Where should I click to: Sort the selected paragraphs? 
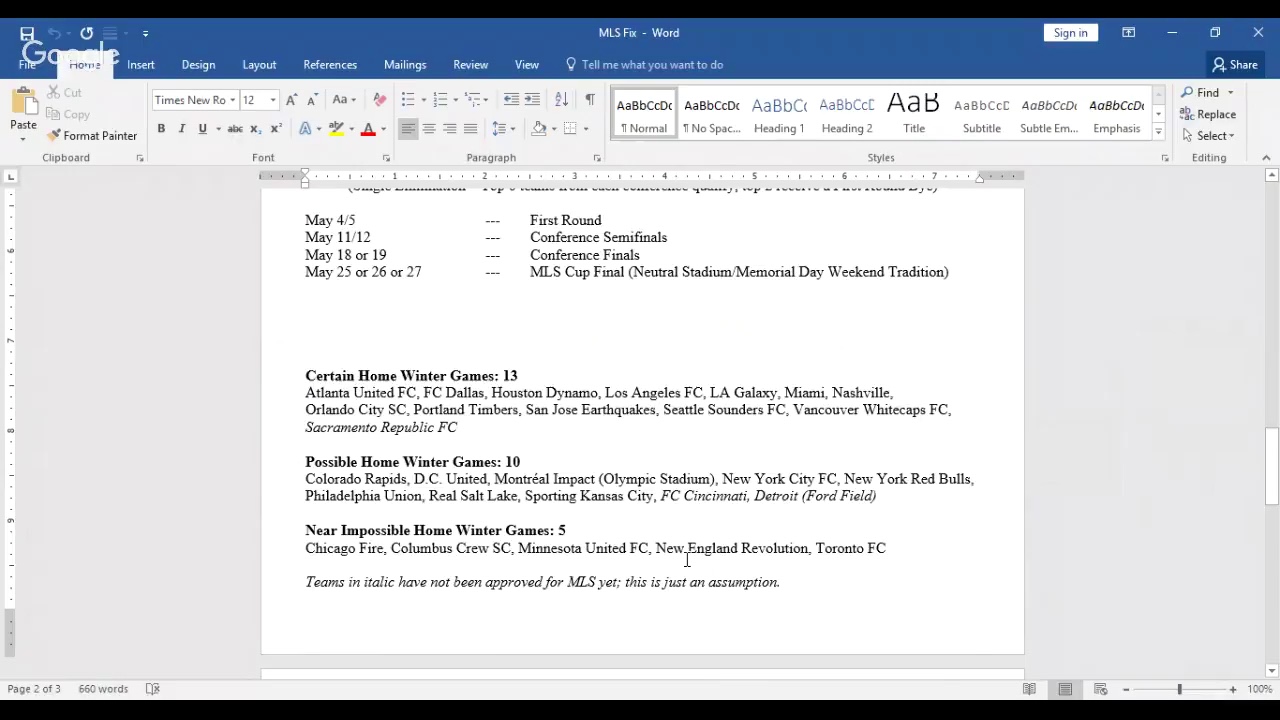561,100
